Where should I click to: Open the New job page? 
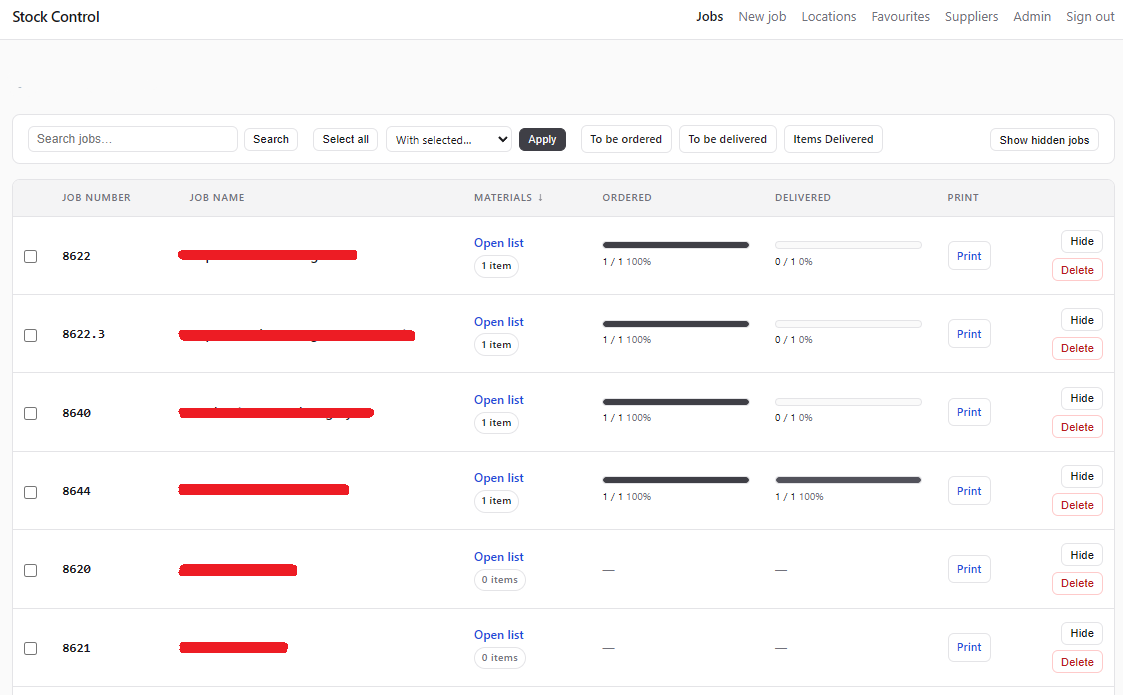click(762, 16)
